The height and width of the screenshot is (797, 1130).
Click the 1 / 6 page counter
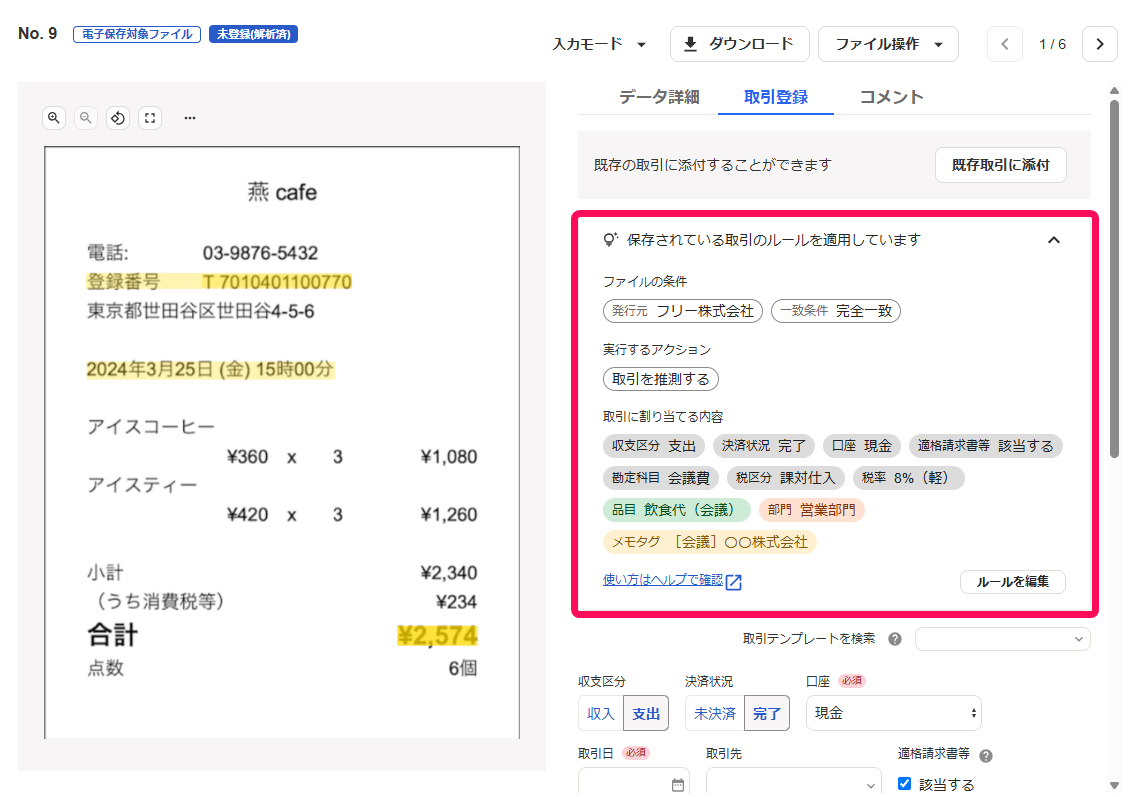[x=1052, y=45]
